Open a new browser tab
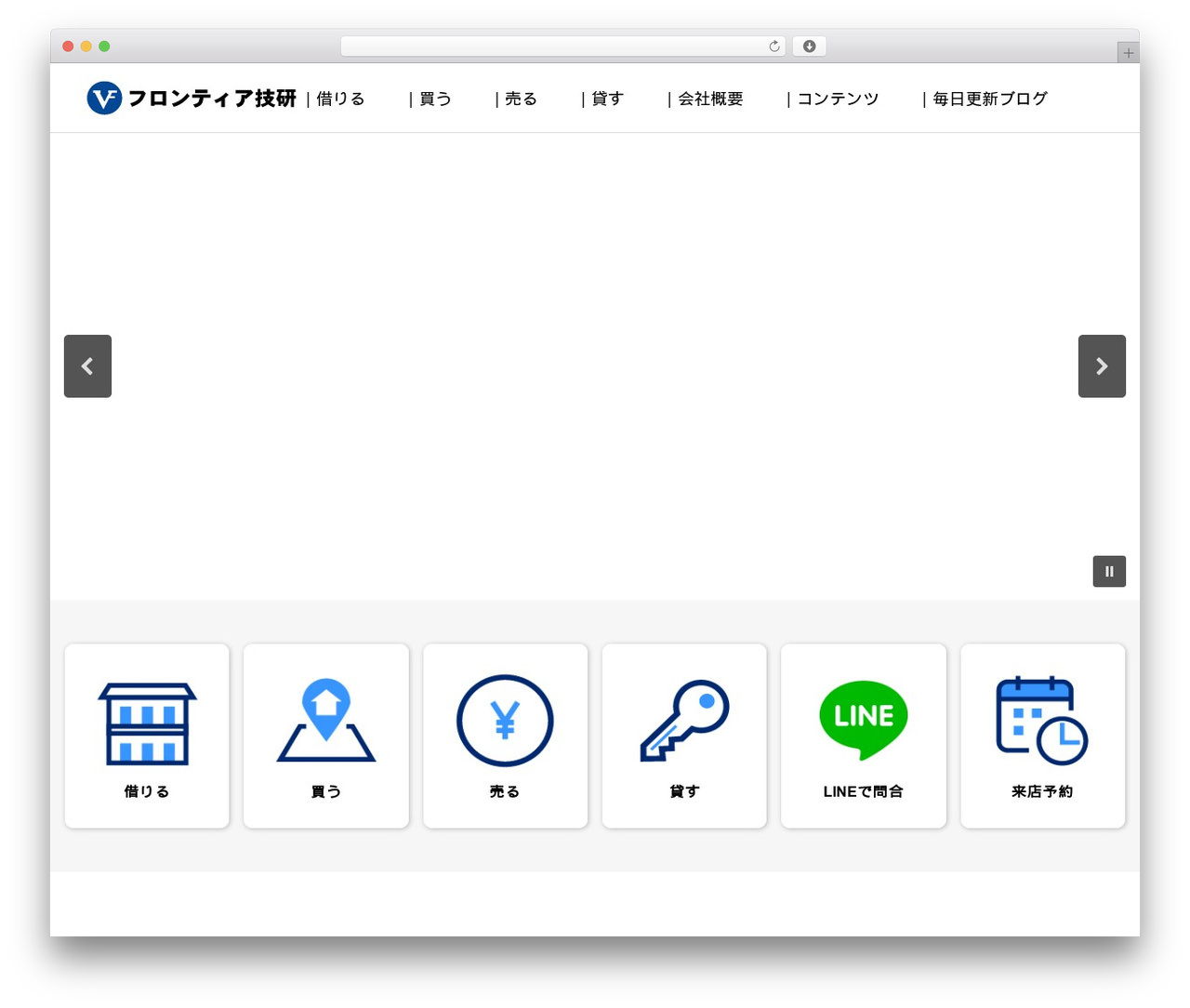The height and width of the screenshot is (1008, 1190). tap(1128, 53)
